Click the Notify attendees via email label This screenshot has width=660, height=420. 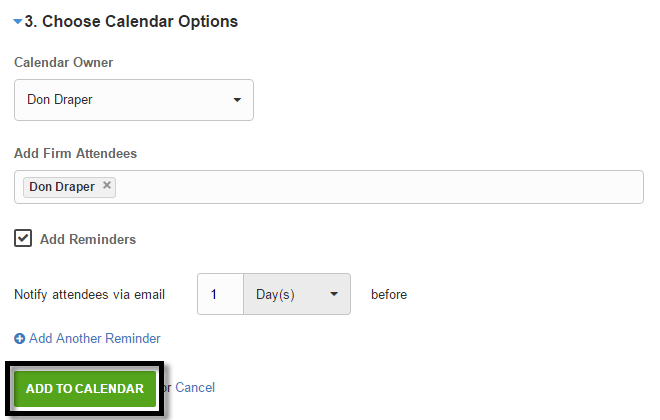point(90,295)
